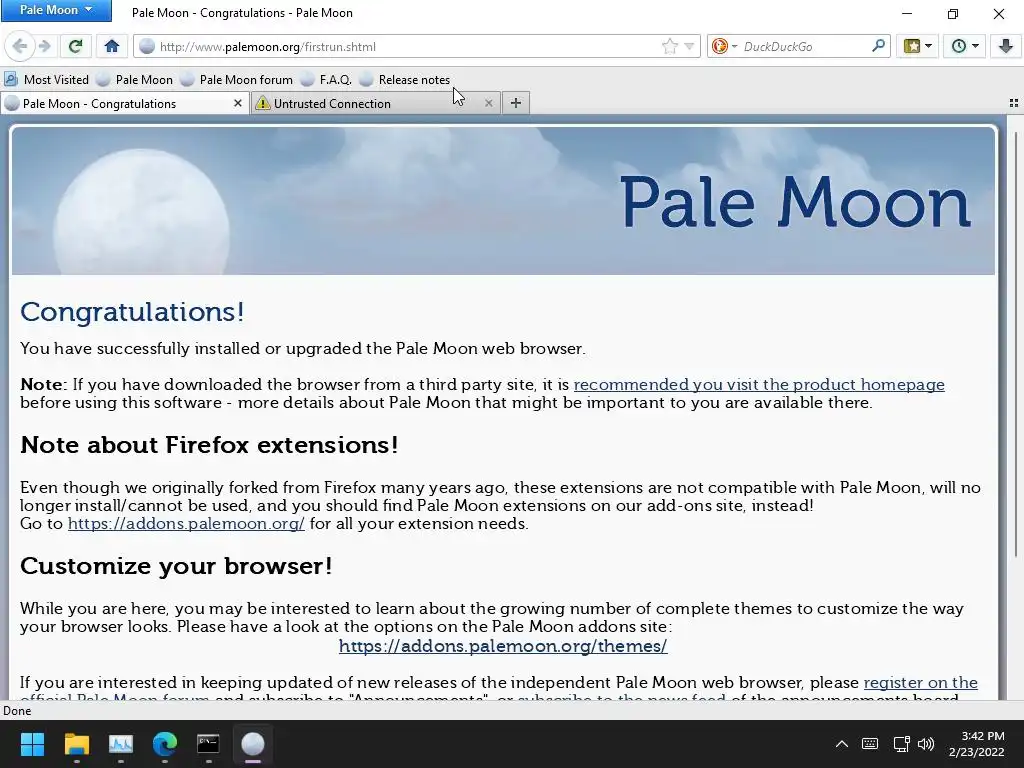Click the tab groups grid icon
This screenshot has width=1024, height=768.
[x=1014, y=103]
